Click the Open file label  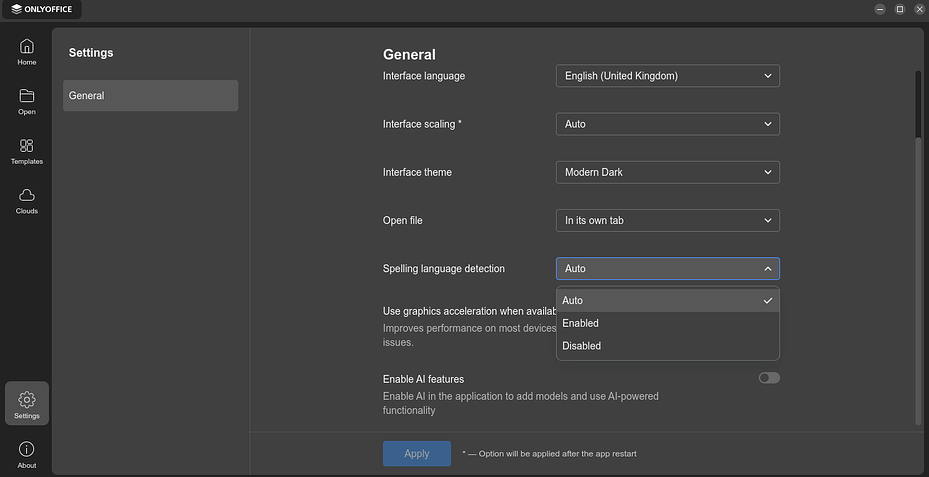pos(402,220)
